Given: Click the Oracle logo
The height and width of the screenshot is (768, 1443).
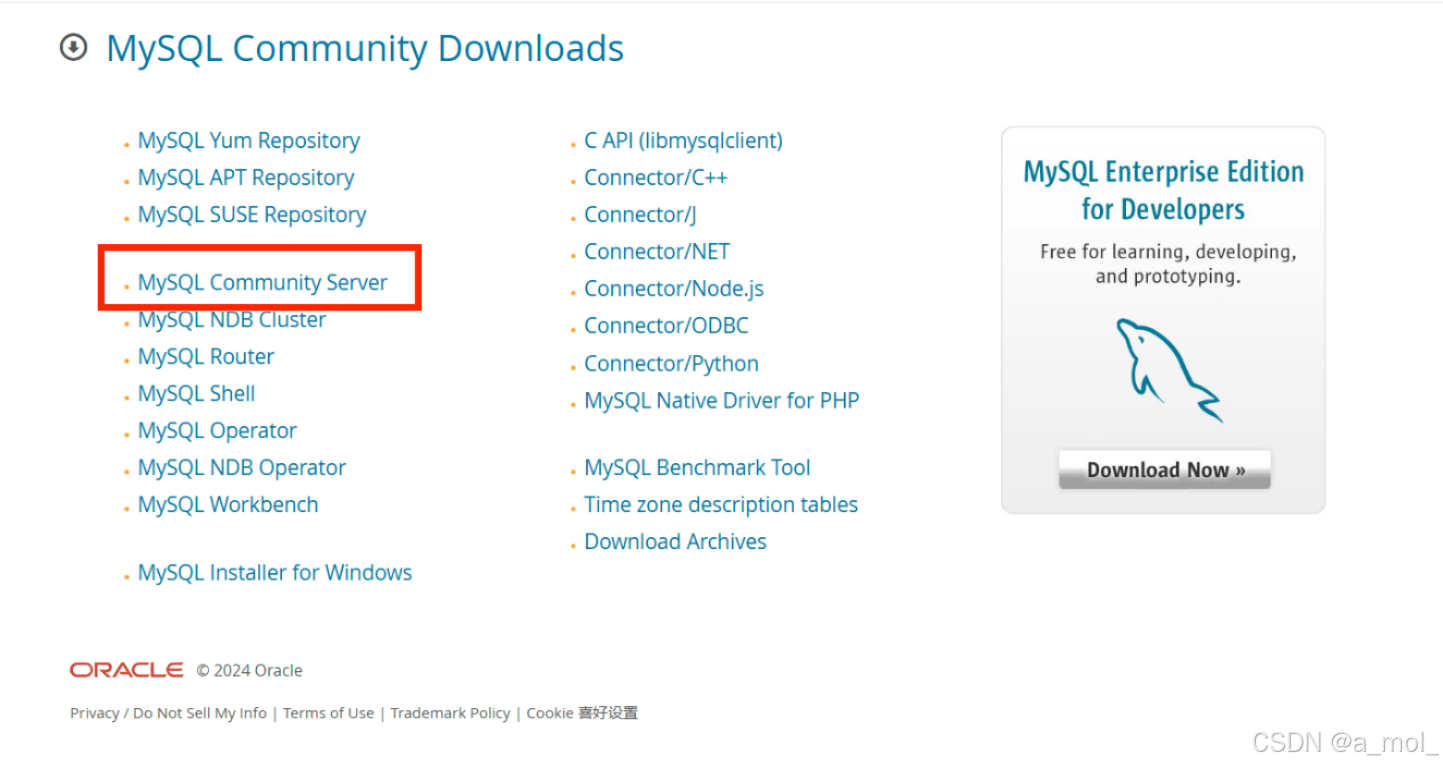Looking at the screenshot, I should (x=126, y=670).
